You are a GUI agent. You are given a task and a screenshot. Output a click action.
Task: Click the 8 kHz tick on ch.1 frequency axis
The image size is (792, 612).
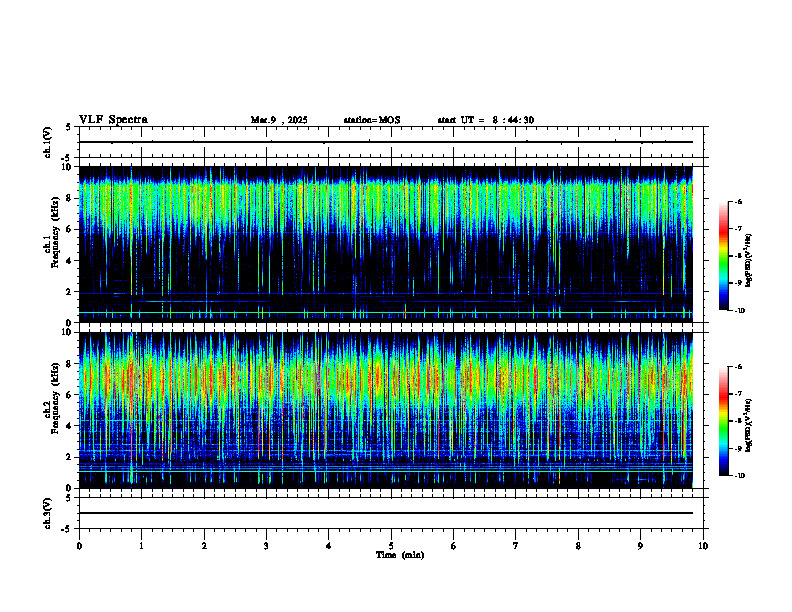70,198
